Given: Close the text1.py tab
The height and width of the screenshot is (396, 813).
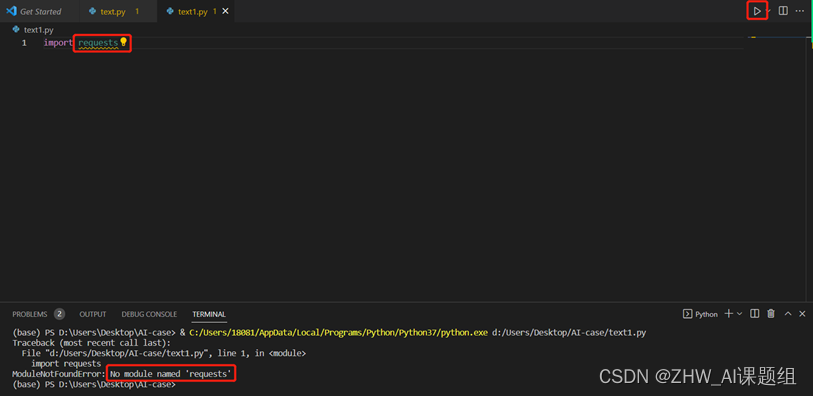Looking at the screenshot, I should [225, 11].
